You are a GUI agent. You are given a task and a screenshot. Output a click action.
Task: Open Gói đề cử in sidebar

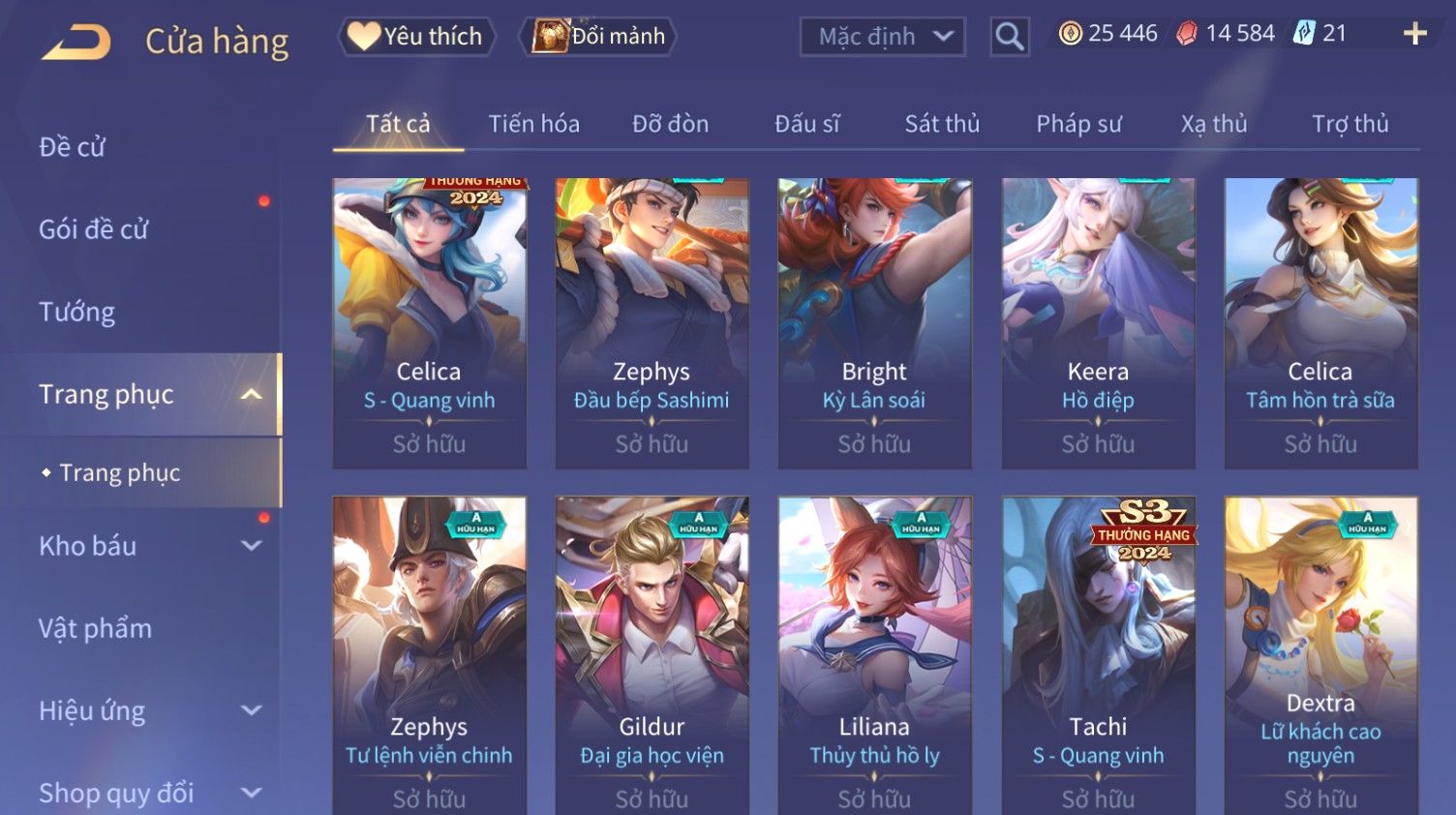(93, 229)
